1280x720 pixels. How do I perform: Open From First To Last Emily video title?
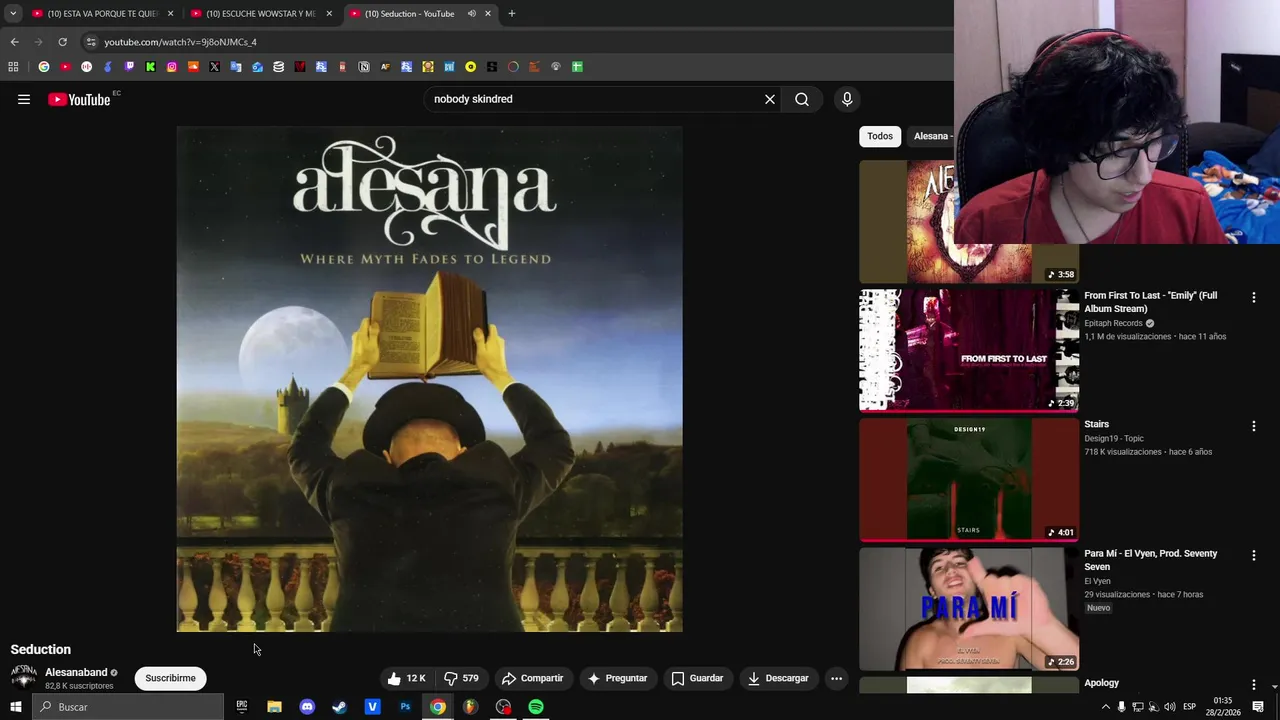click(x=1151, y=302)
